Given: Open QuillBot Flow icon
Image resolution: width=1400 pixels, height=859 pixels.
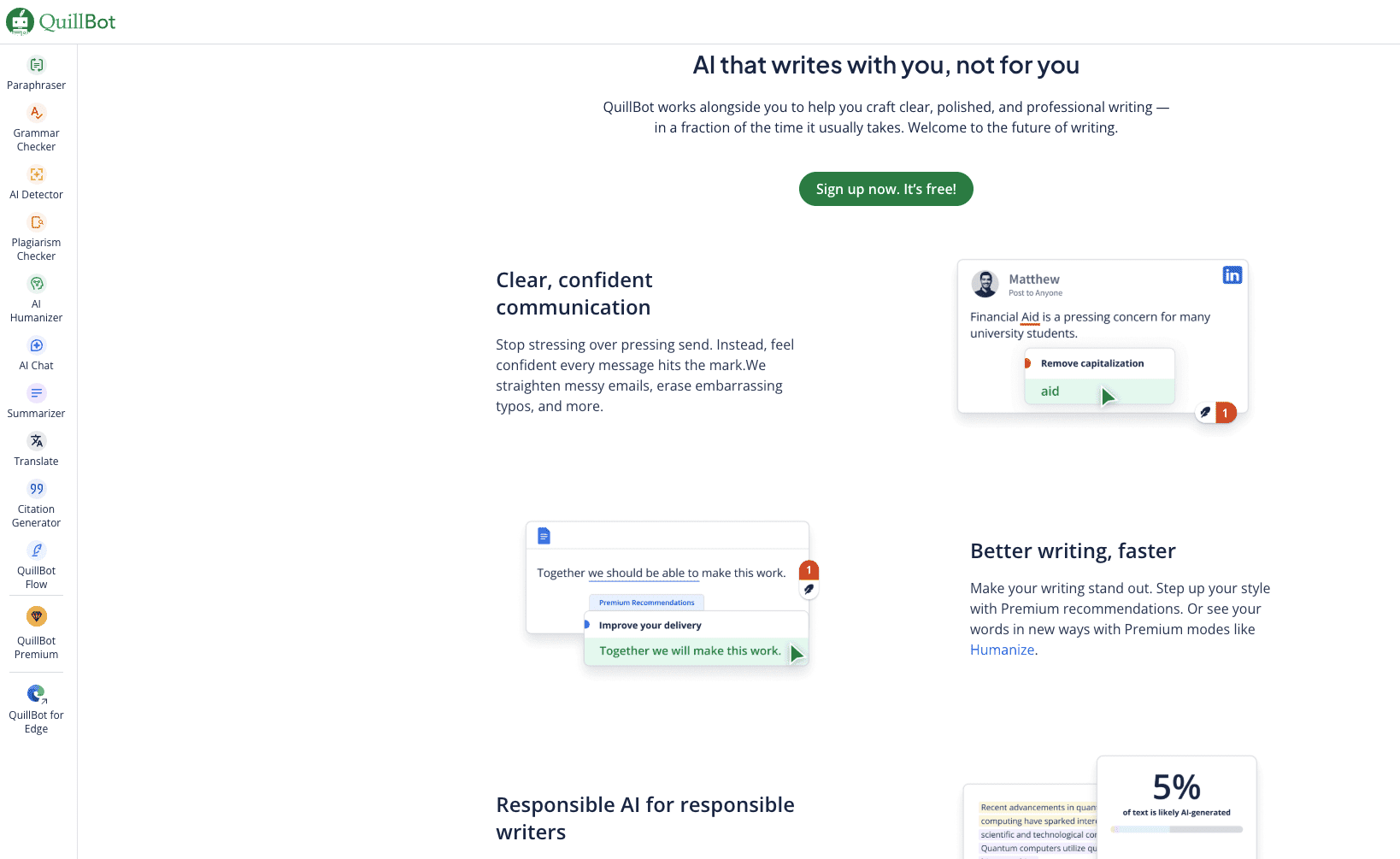Looking at the screenshot, I should tap(36, 550).
